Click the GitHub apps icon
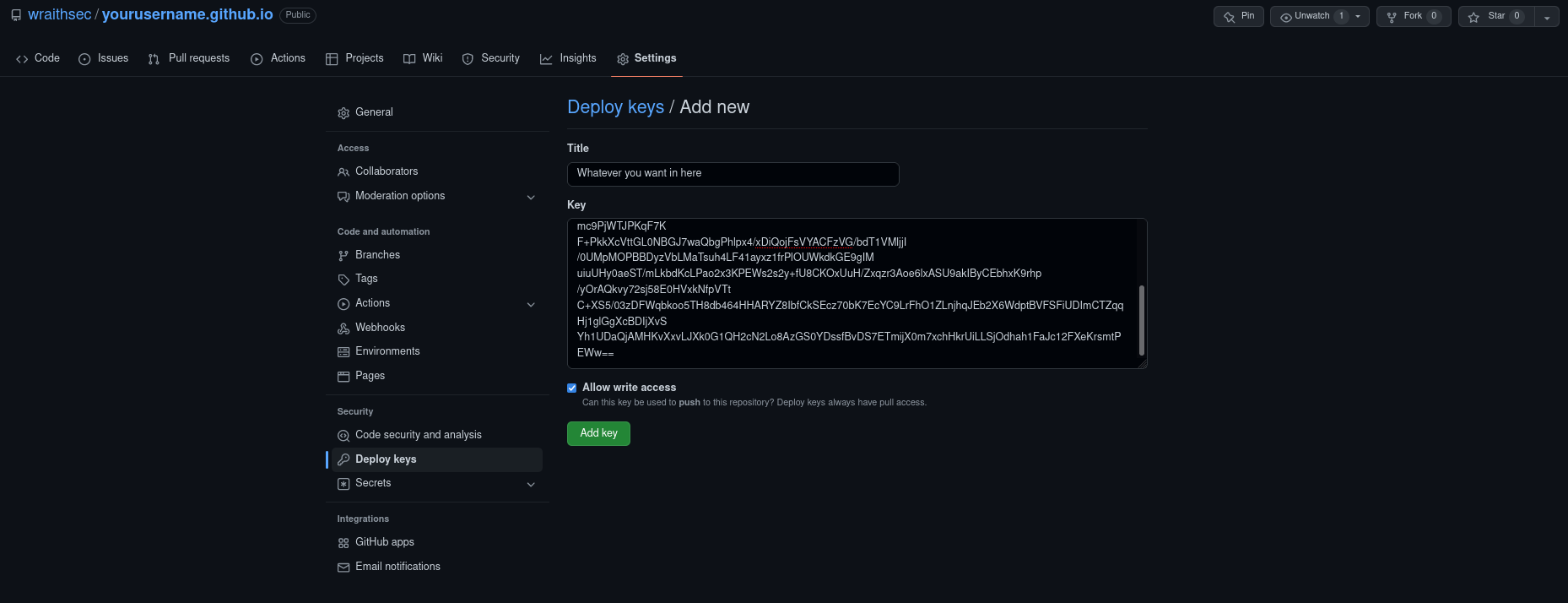The height and width of the screenshot is (603, 1568). click(x=343, y=543)
